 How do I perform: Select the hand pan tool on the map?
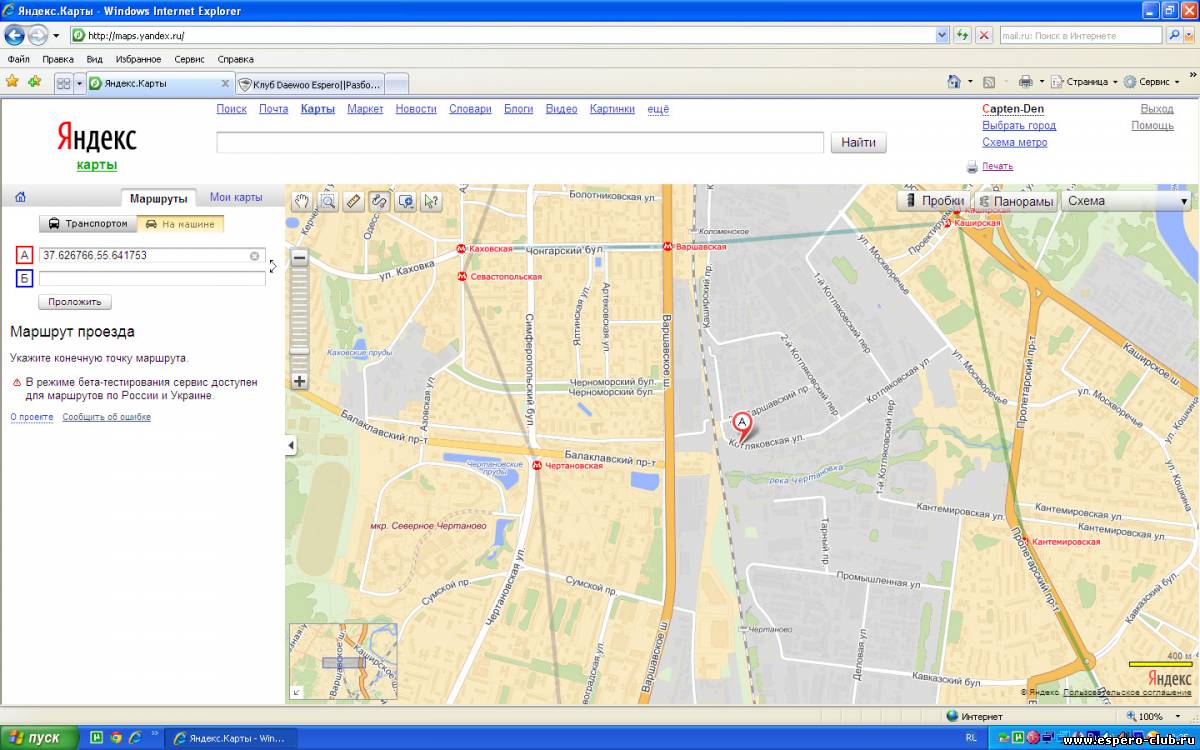tap(301, 201)
